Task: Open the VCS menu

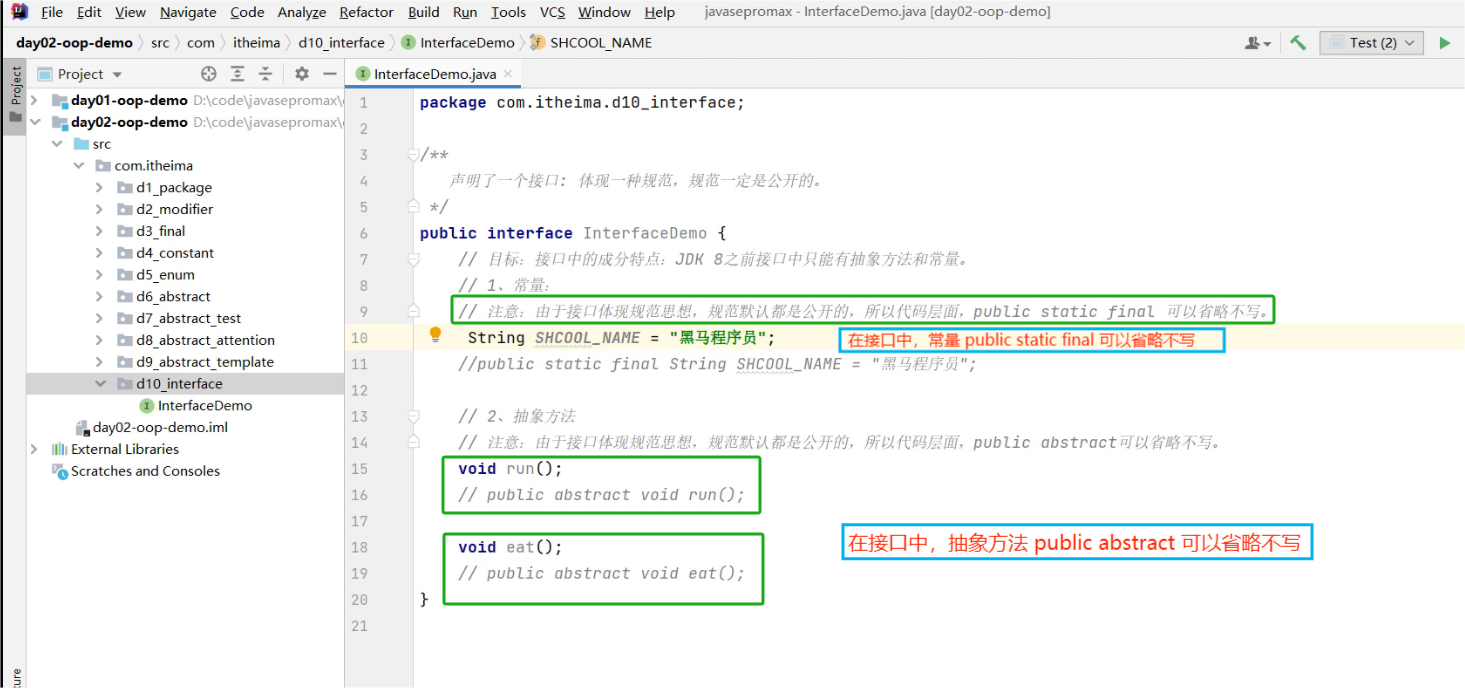Action: pos(552,12)
